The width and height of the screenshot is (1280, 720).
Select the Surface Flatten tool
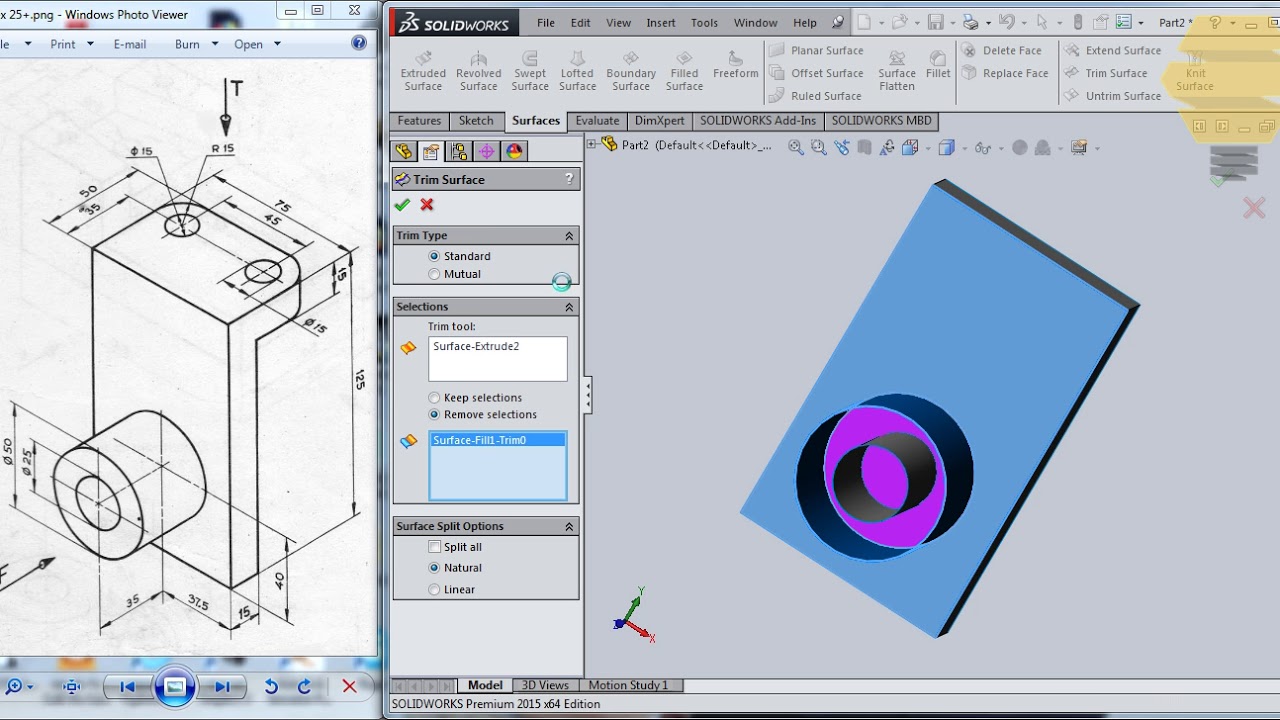pos(897,71)
